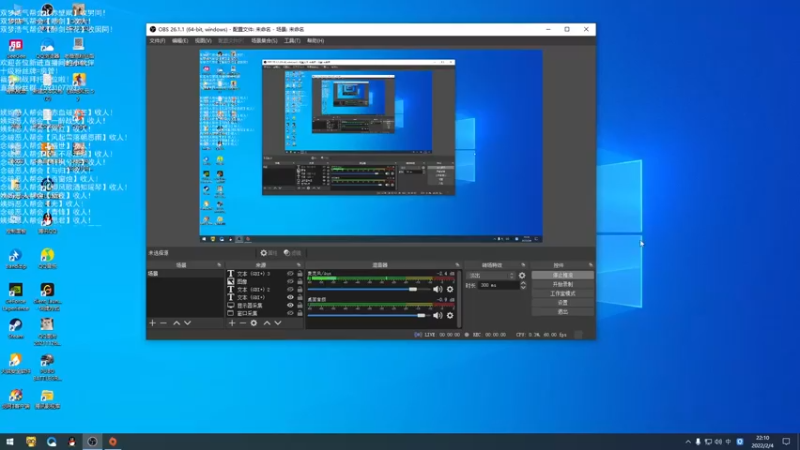
Task: Open the 视图(V) menu
Action: pos(203,41)
